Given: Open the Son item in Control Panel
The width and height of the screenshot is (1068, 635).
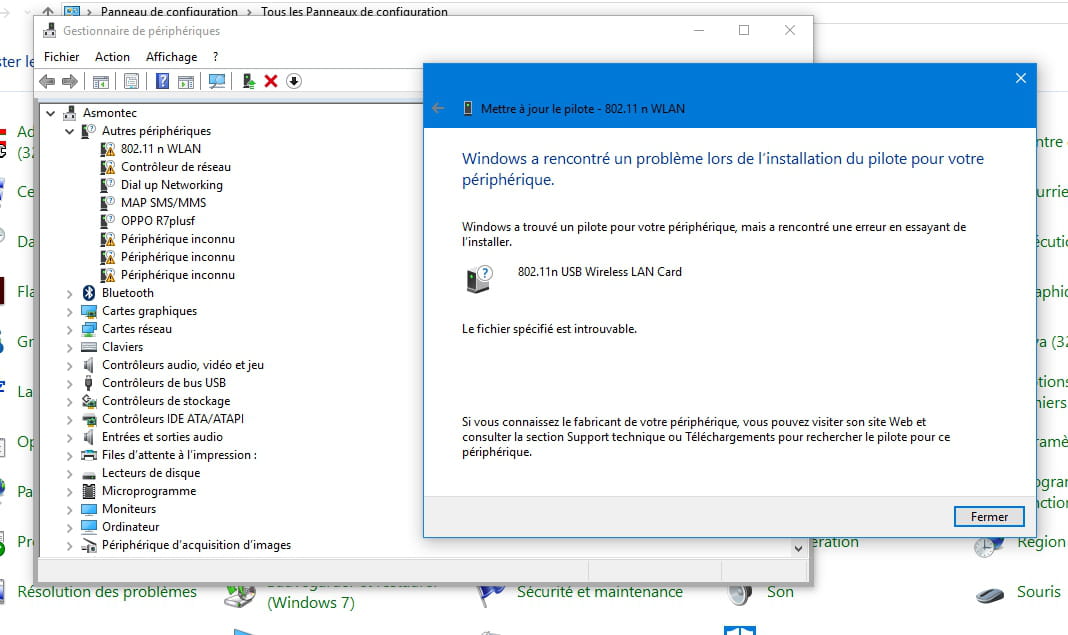Looking at the screenshot, I should (x=780, y=591).
